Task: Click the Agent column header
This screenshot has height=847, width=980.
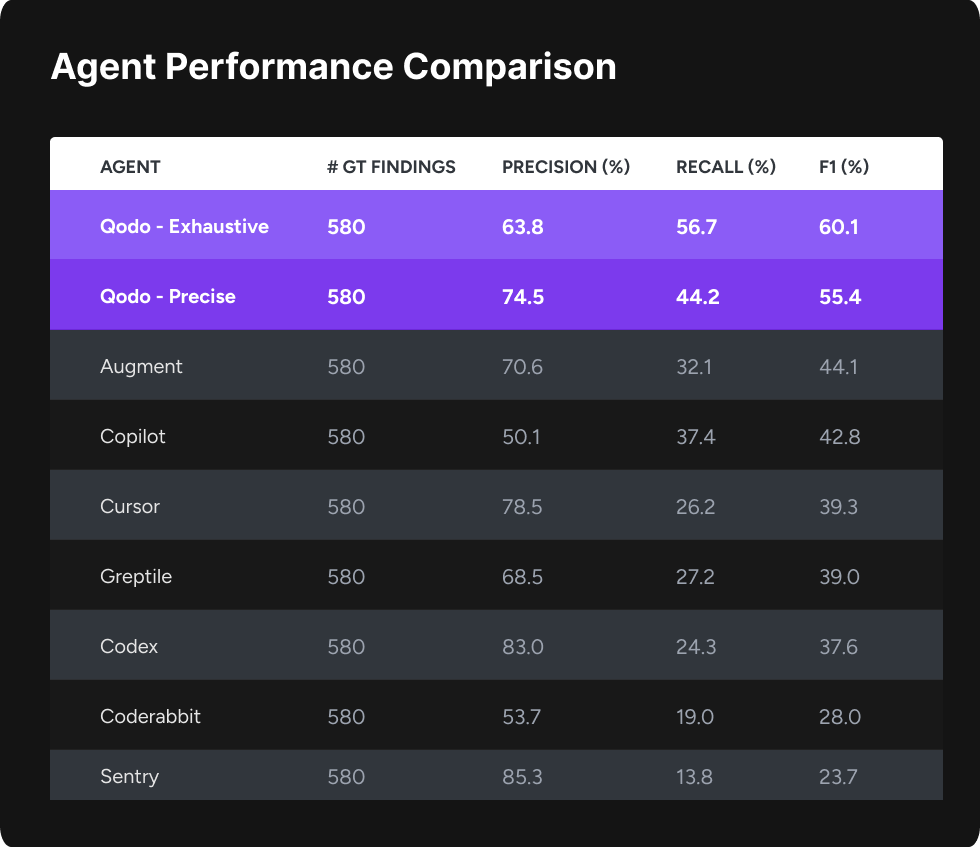Action: point(130,167)
